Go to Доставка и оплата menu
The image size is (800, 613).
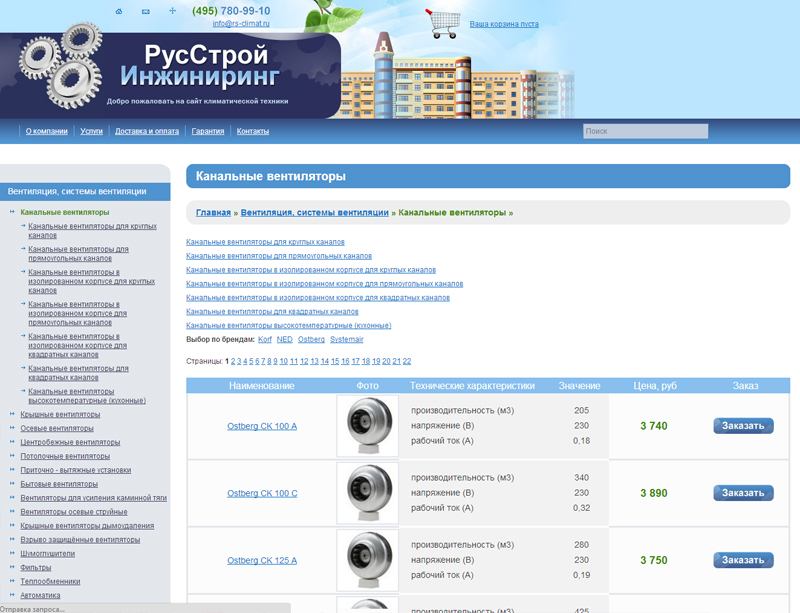[x=147, y=131]
